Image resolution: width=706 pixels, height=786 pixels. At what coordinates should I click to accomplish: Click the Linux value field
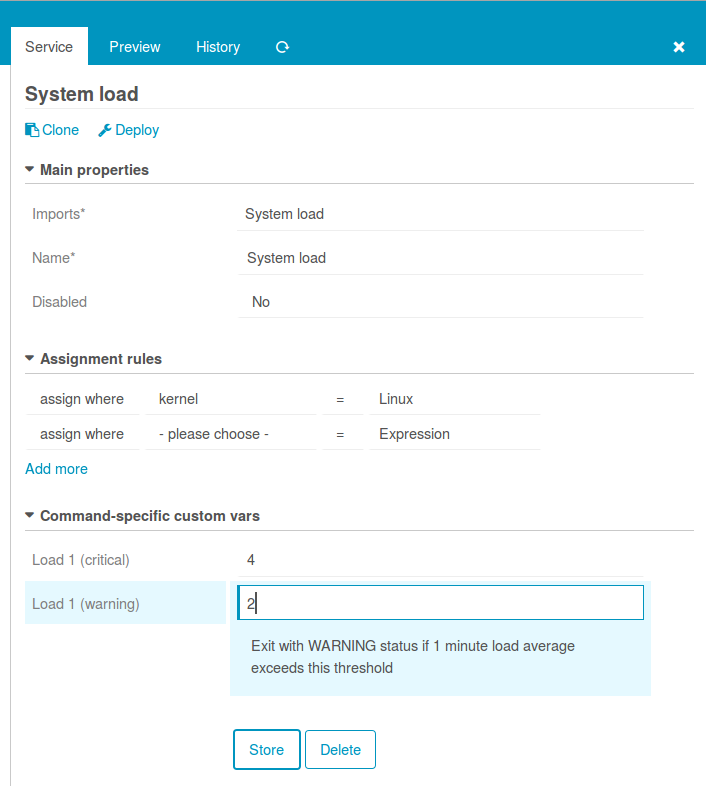coord(455,399)
